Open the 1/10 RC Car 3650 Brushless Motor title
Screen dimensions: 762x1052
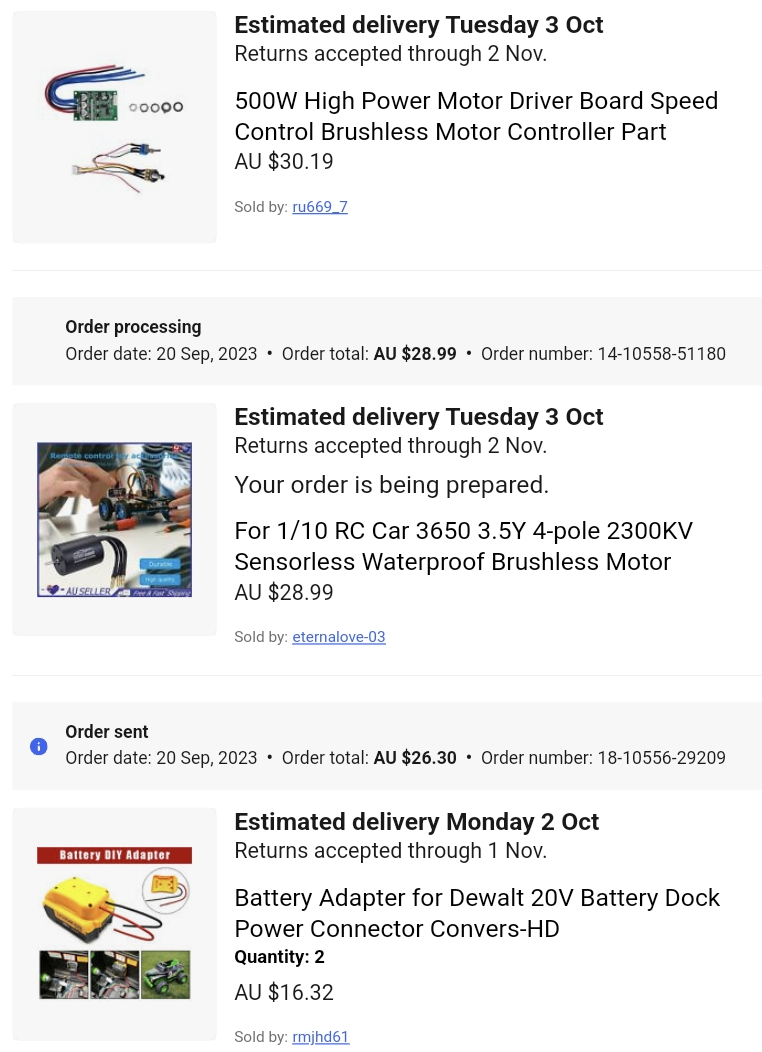[464, 546]
